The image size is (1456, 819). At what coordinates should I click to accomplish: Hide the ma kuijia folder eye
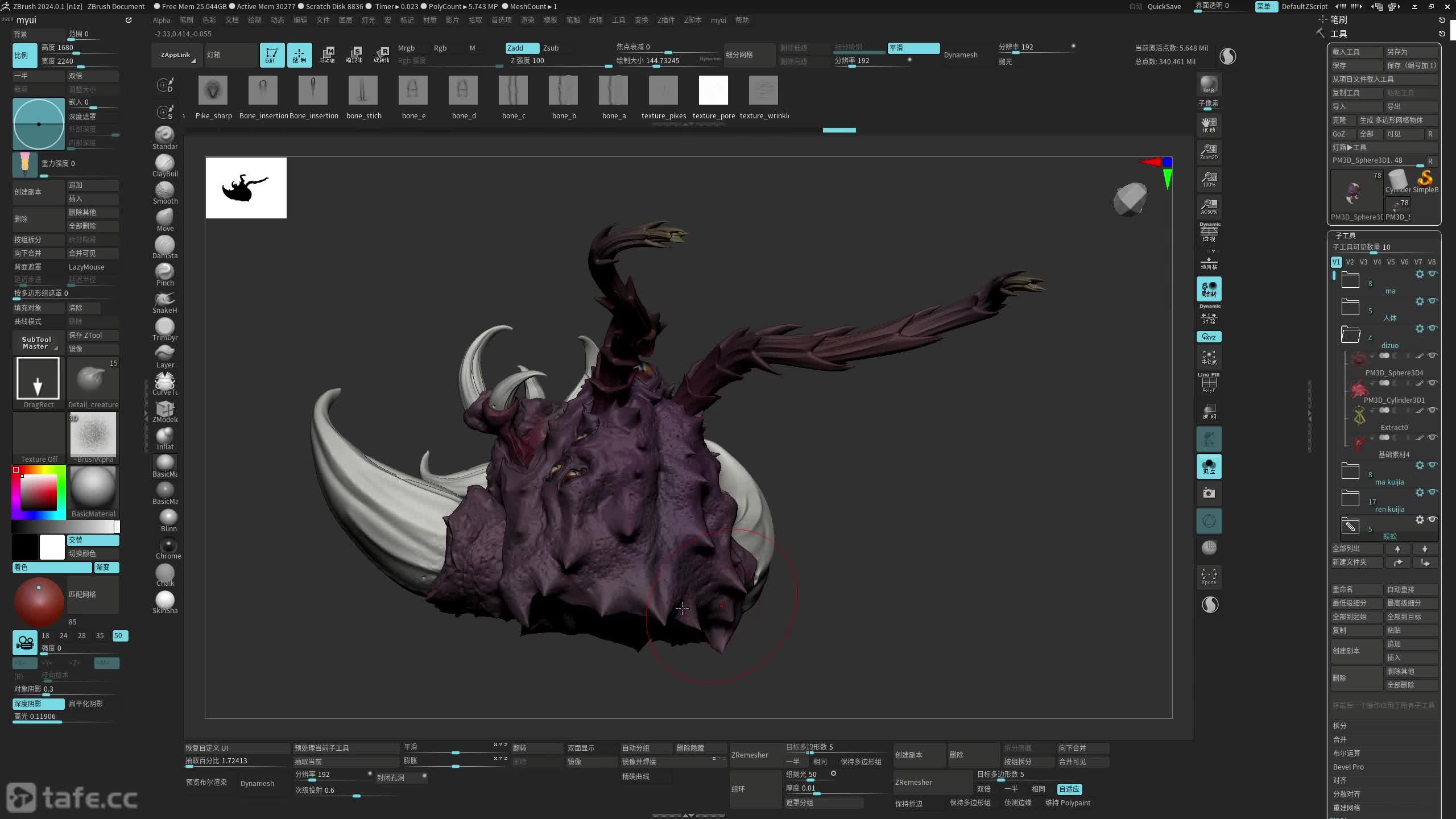(1433, 465)
